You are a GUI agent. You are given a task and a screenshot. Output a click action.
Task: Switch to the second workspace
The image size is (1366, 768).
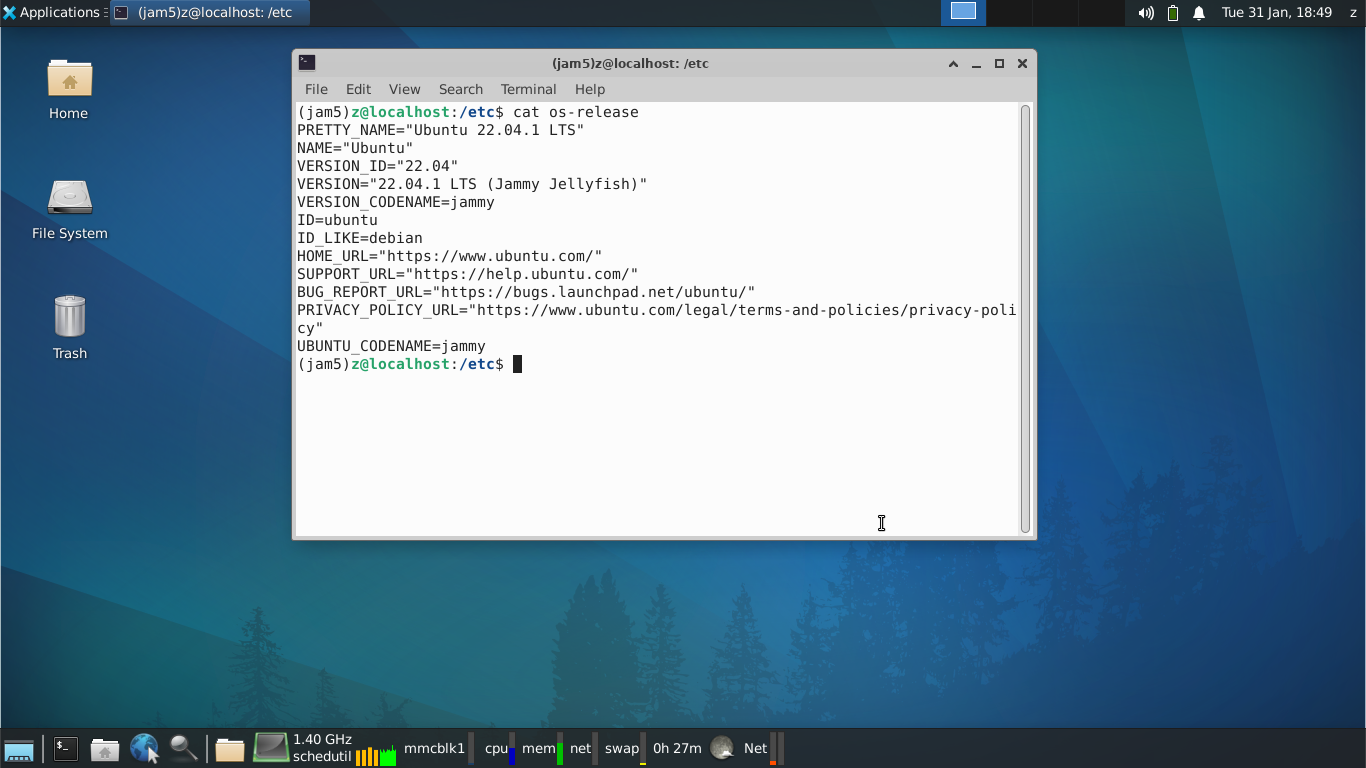1008,13
